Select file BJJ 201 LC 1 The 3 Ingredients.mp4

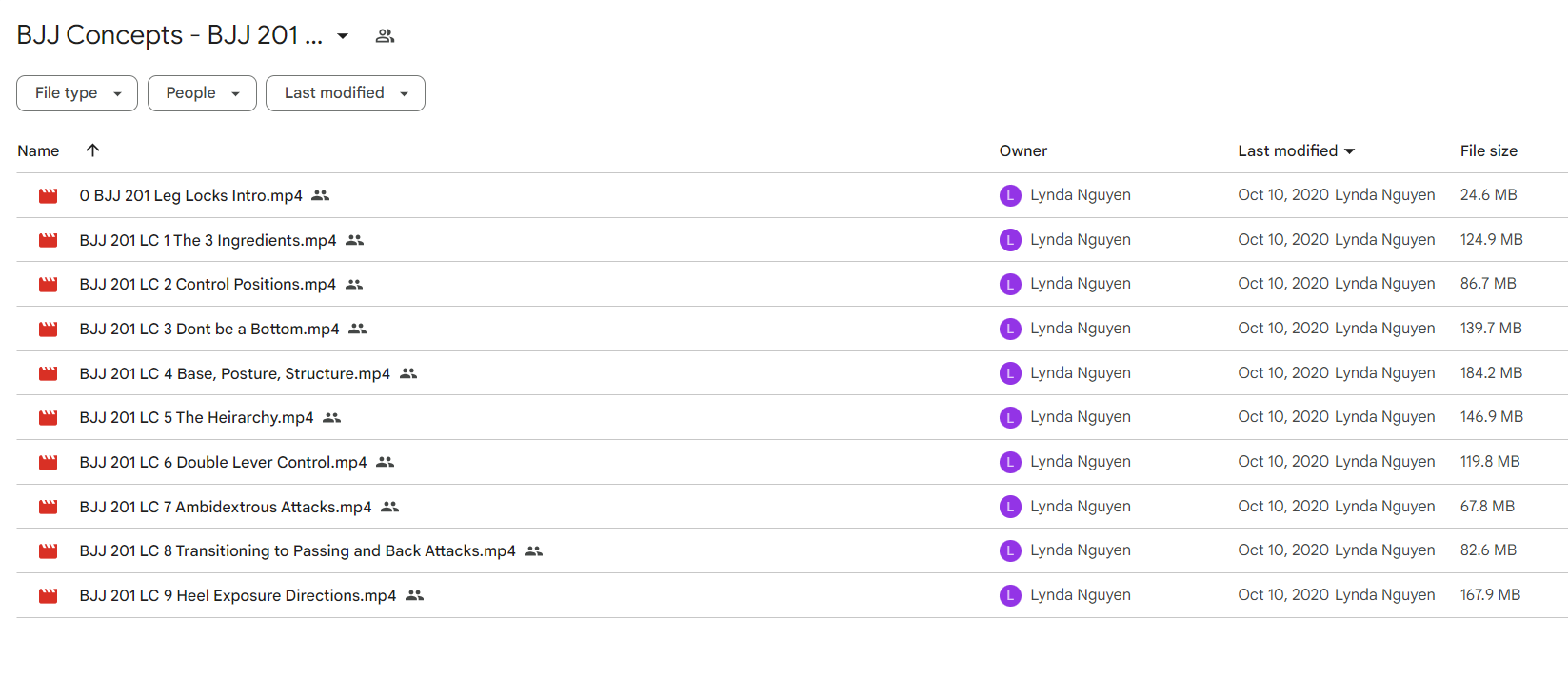tap(208, 240)
